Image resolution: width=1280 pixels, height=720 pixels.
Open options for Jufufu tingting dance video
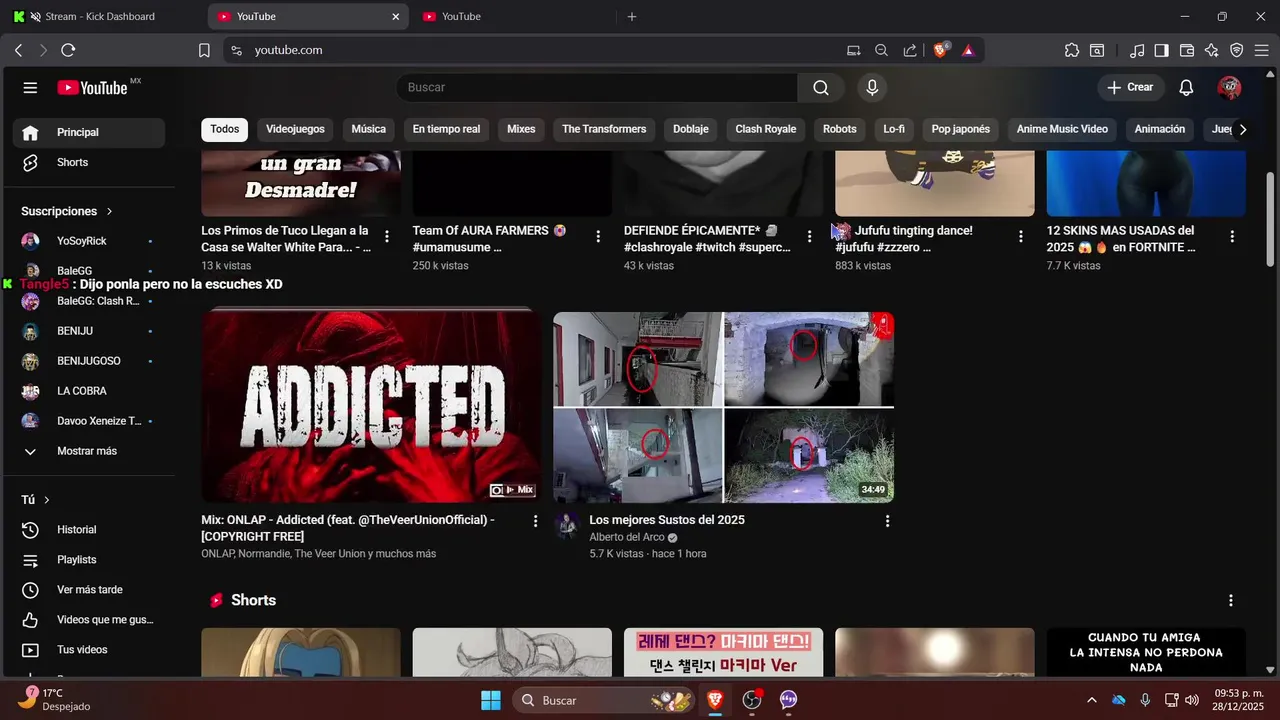pos(1021,237)
